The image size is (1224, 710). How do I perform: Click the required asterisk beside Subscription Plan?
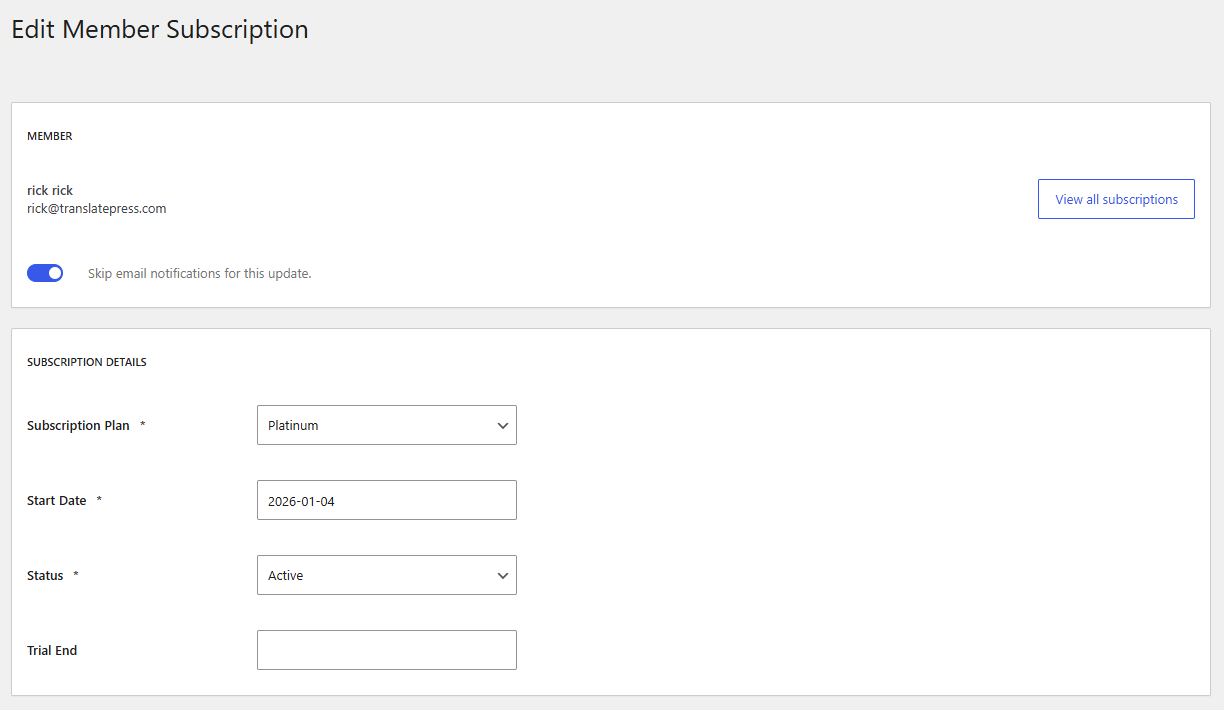pos(142,425)
